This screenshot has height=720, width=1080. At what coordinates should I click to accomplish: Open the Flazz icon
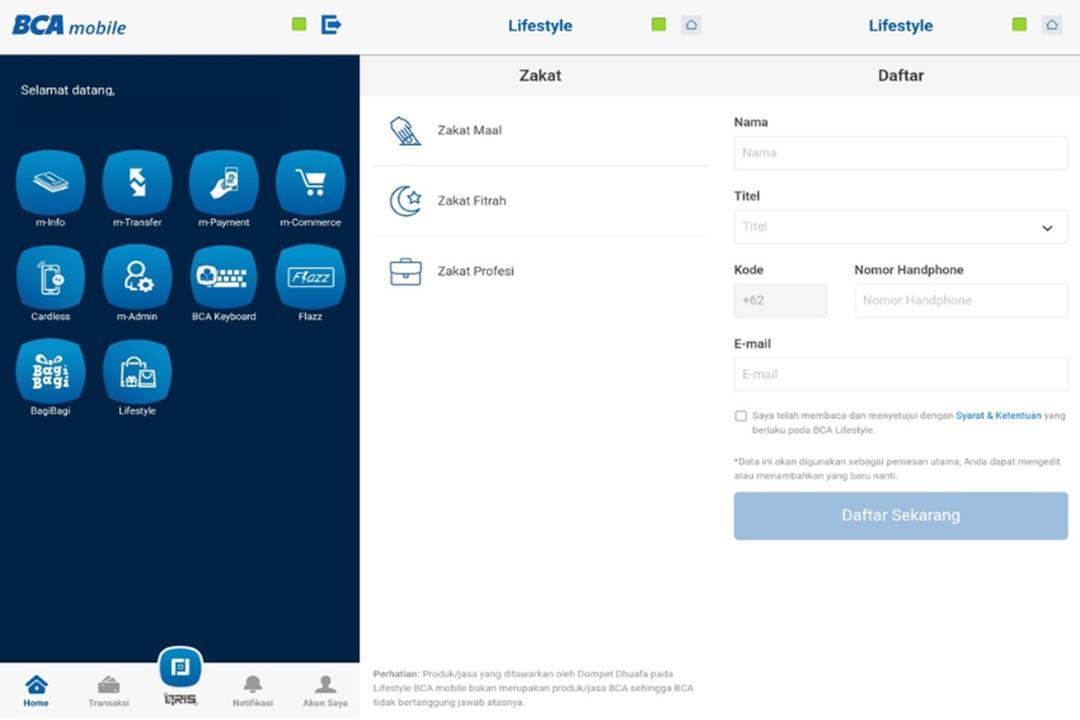[311, 277]
